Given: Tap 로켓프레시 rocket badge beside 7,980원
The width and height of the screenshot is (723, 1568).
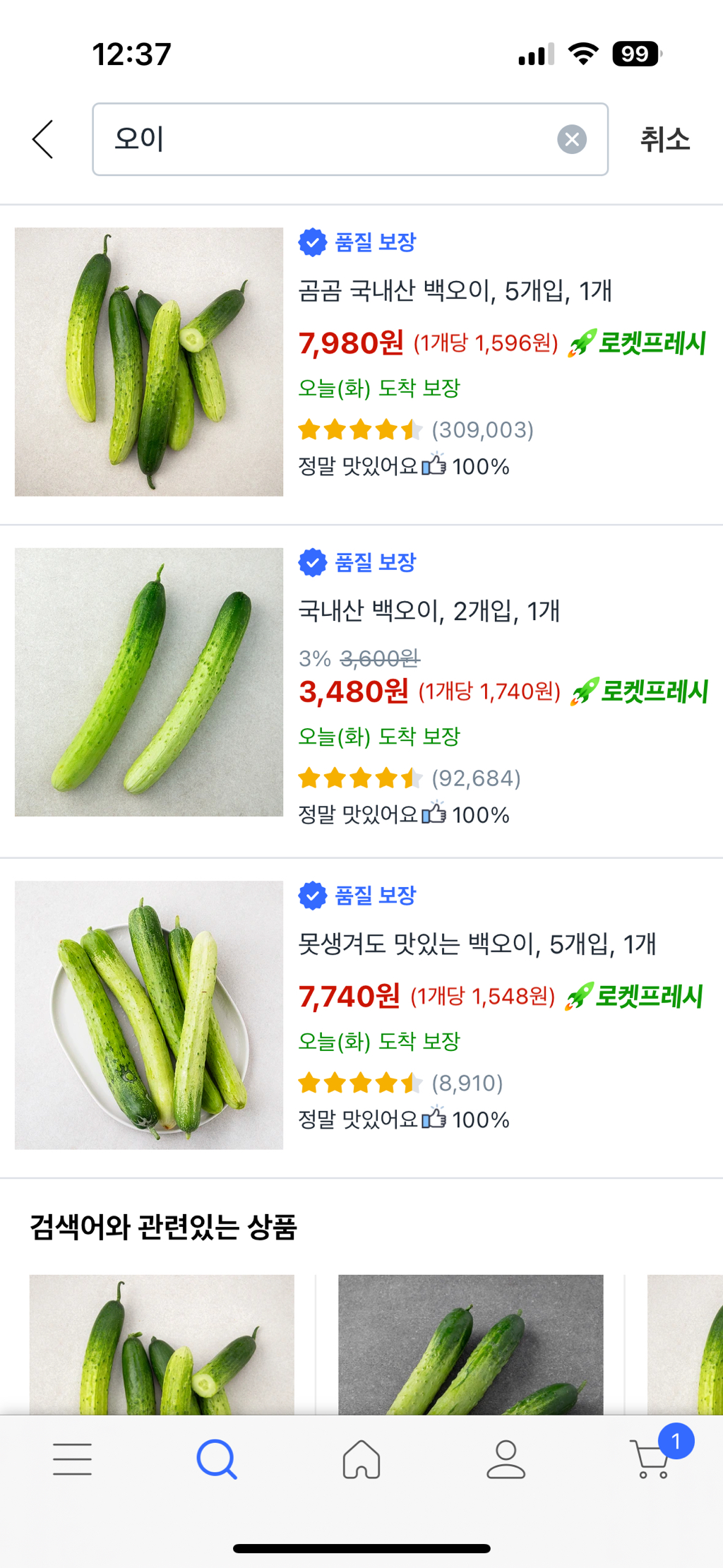Looking at the screenshot, I should (x=638, y=343).
